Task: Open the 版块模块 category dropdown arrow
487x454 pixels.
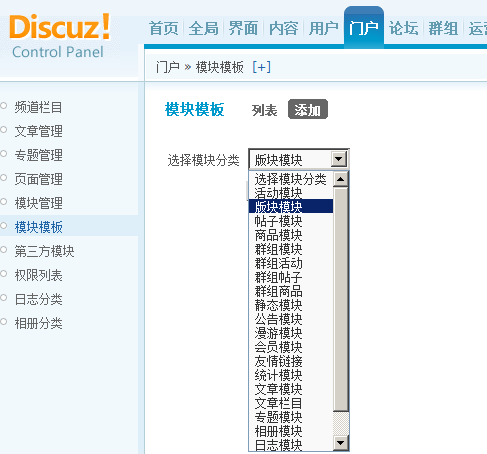Action: tap(339, 159)
